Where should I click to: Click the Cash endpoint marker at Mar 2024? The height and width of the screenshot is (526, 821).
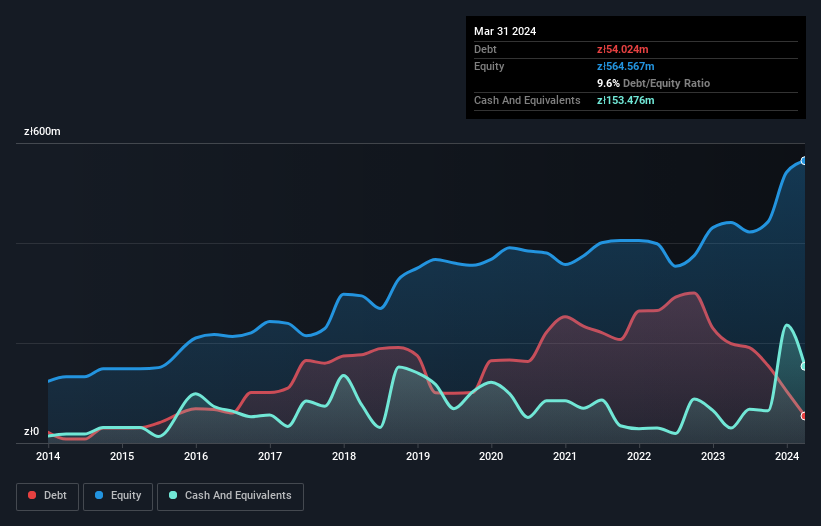804,366
